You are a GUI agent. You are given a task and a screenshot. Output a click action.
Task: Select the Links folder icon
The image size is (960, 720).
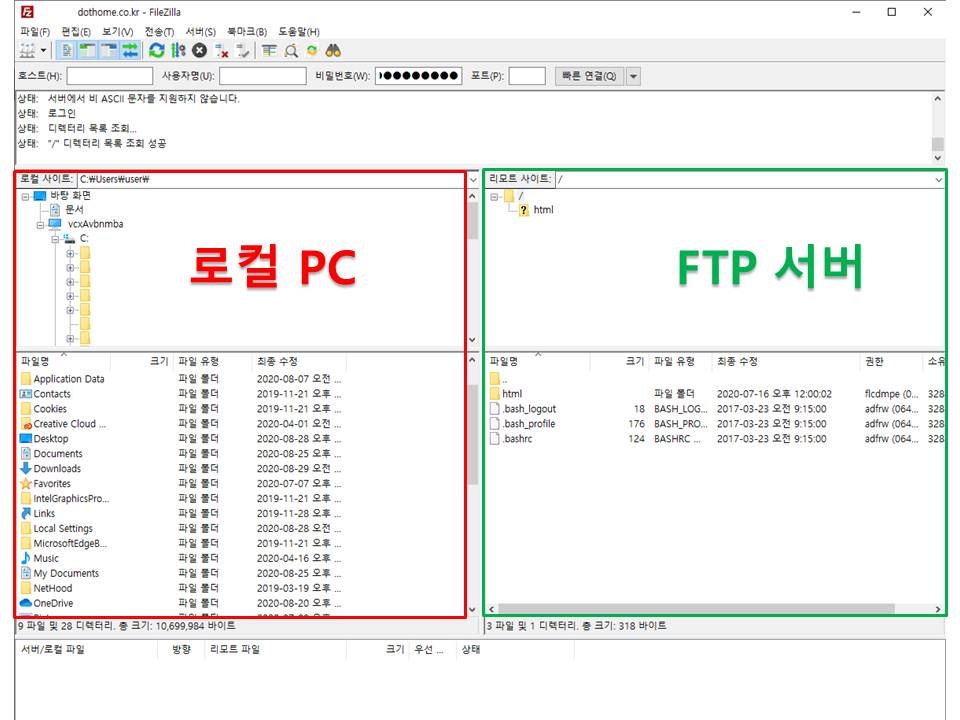pyautogui.click(x=26, y=514)
